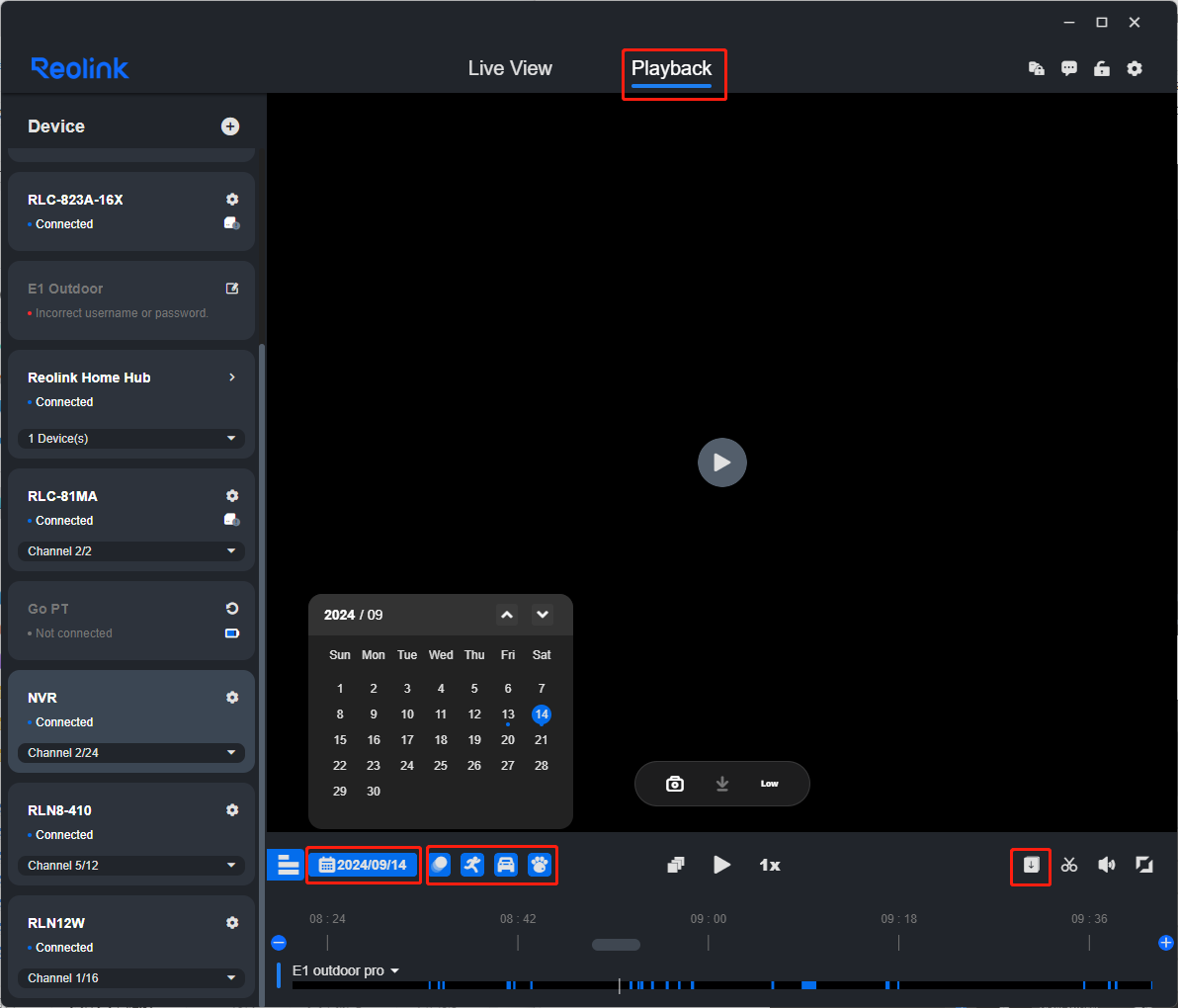Change the 1x playback speed
Image resolution: width=1178 pixels, height=1008 pixels.
[x=770, y=865]
